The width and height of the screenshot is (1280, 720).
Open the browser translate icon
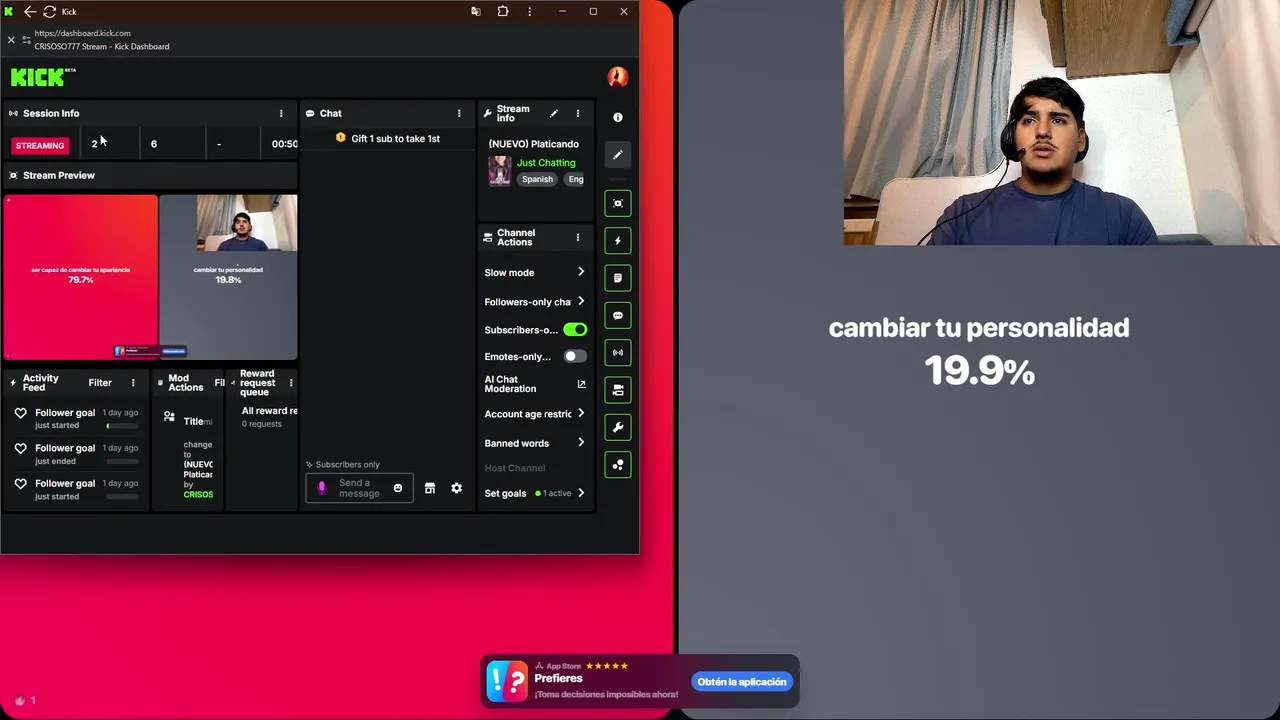[x=476, y=12]
